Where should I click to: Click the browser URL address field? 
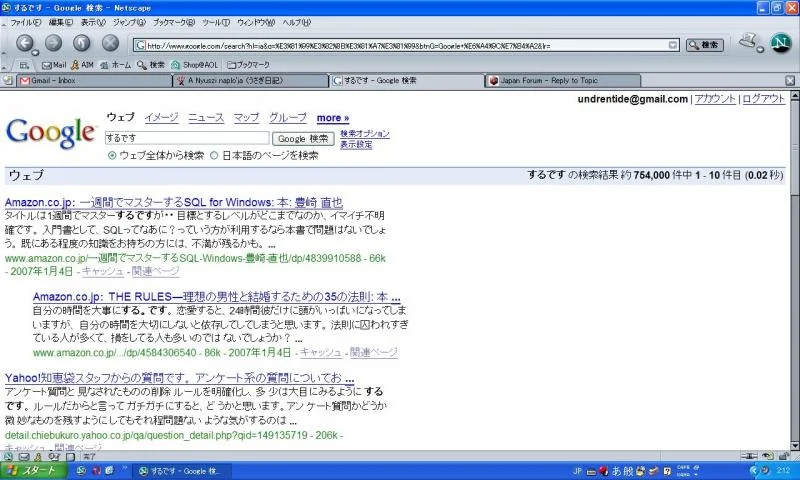(x=407, y=45)
